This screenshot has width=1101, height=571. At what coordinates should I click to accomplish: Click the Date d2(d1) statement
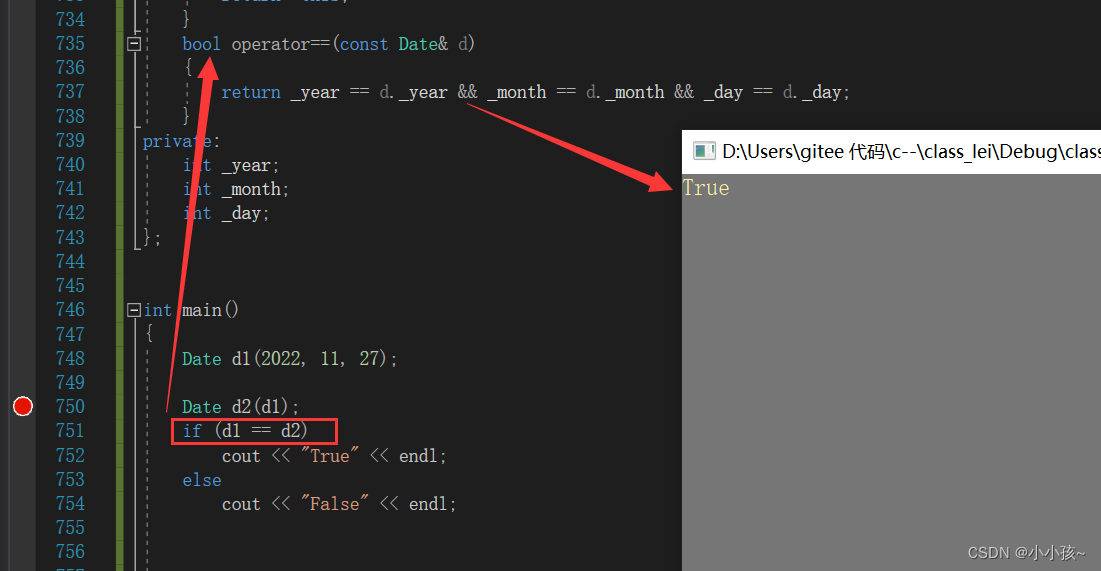click(x=240, y=407)
